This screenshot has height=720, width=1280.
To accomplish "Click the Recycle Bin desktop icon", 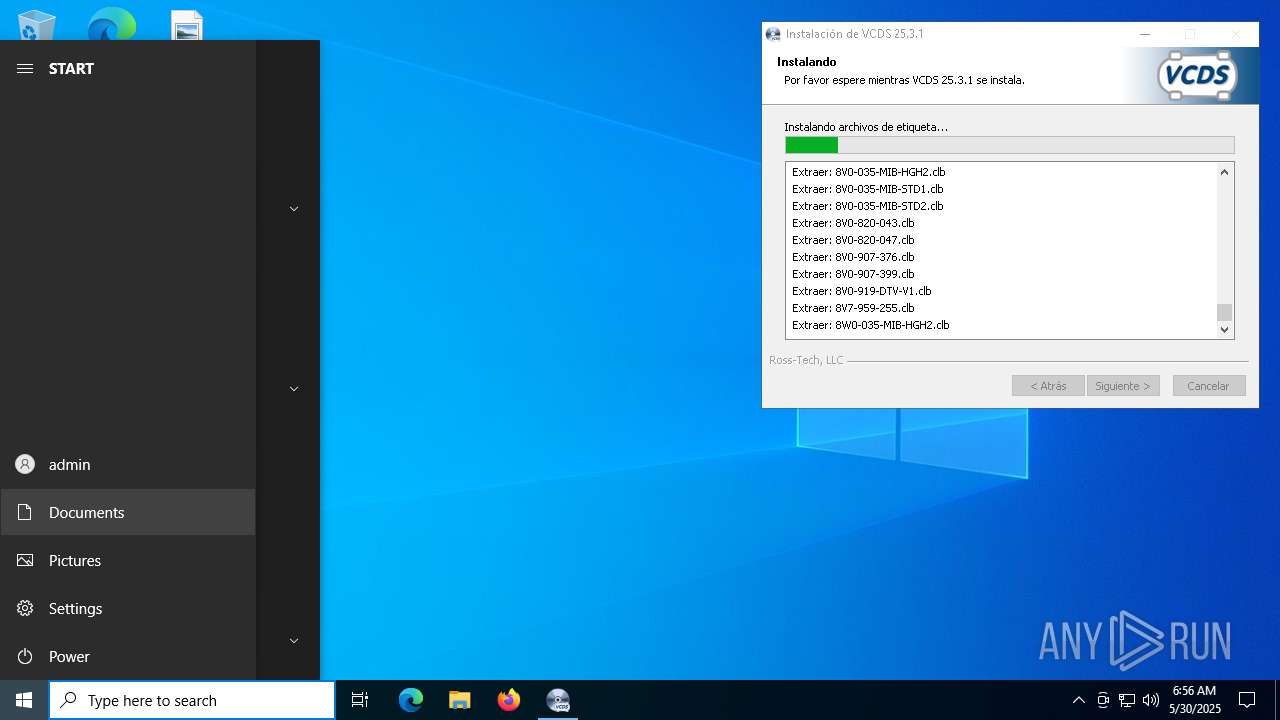I will click(x=36, y=25).
